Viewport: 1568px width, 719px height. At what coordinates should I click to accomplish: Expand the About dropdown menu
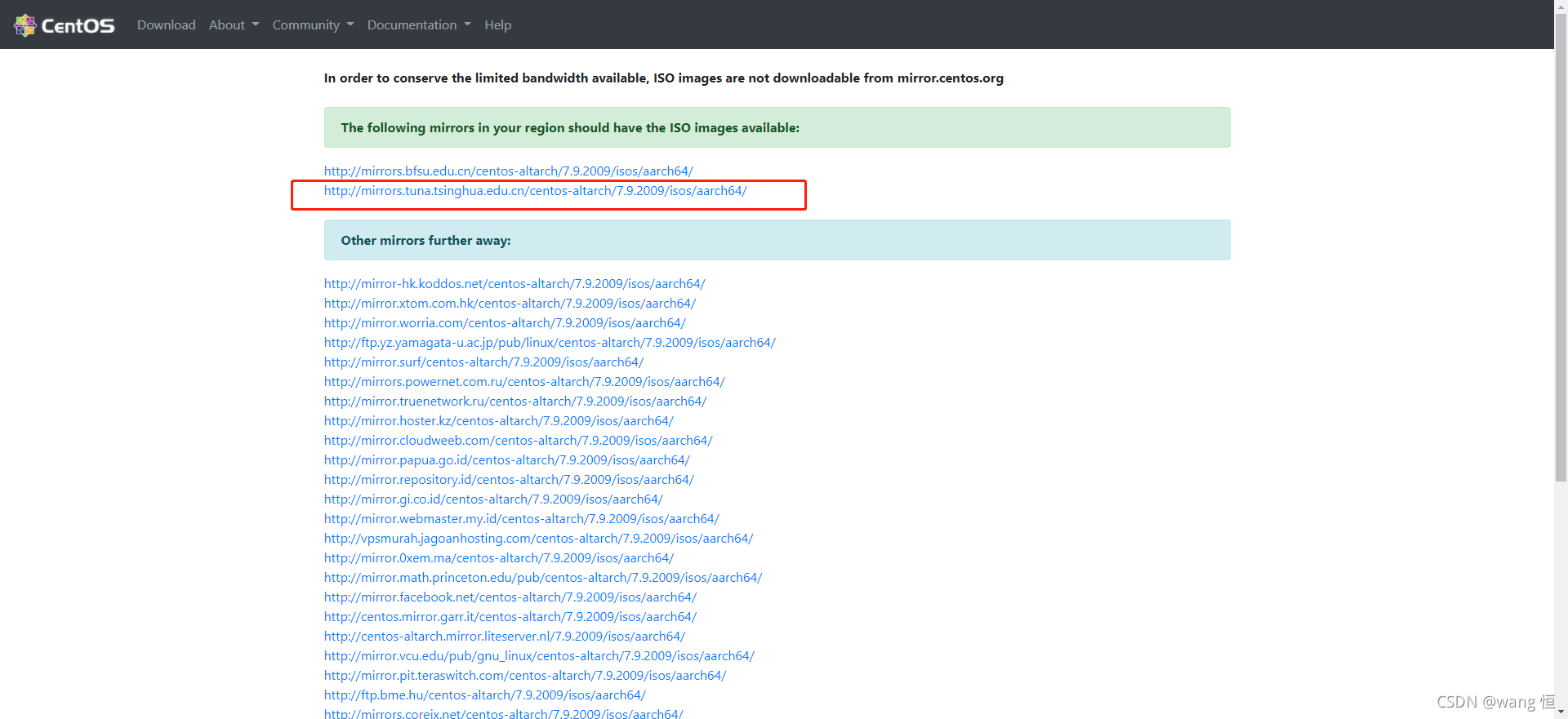click(234, 25)
